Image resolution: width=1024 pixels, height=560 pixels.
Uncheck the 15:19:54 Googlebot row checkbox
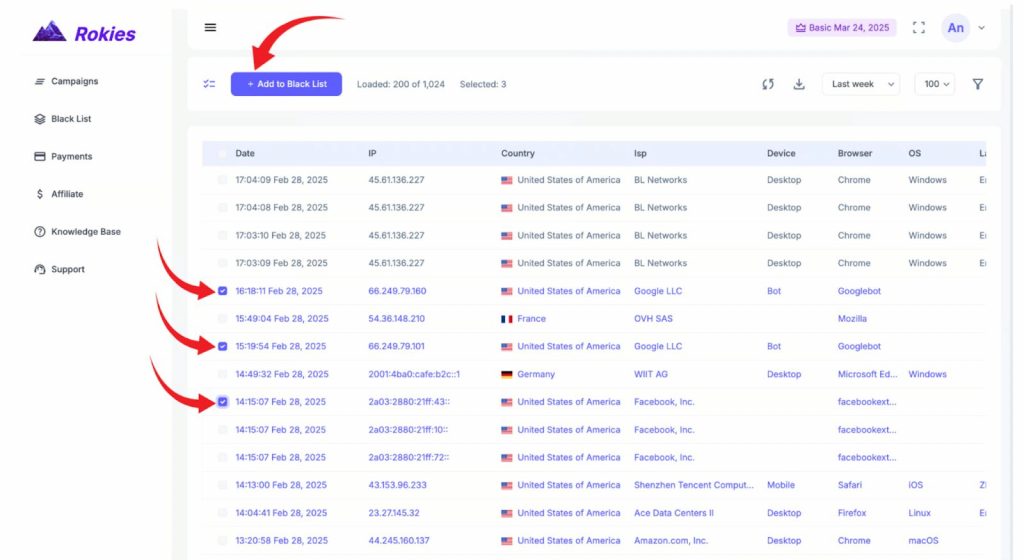pyautogui.click(x=223, y=347)
